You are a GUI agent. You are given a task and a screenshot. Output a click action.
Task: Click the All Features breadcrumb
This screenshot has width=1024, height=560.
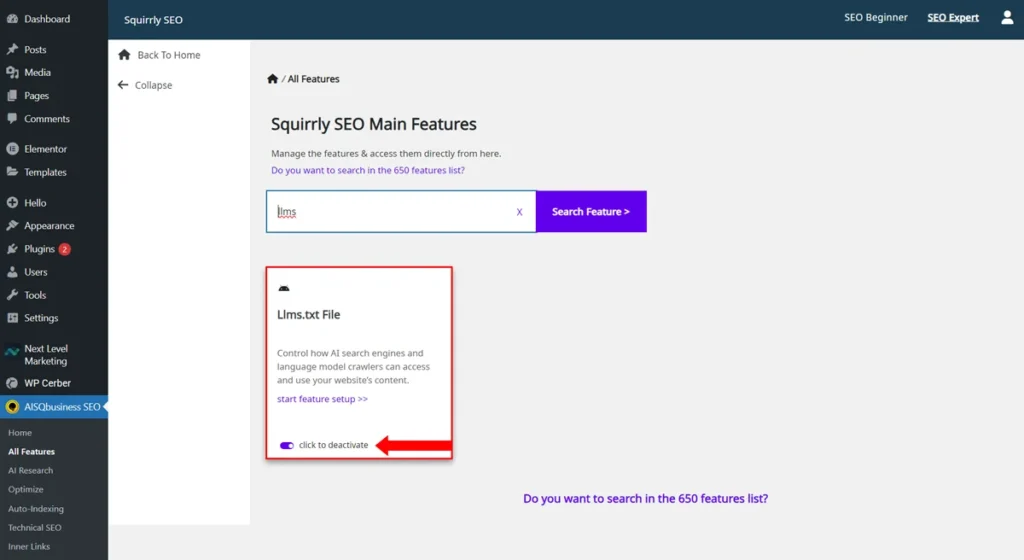[x=313, y=79]
